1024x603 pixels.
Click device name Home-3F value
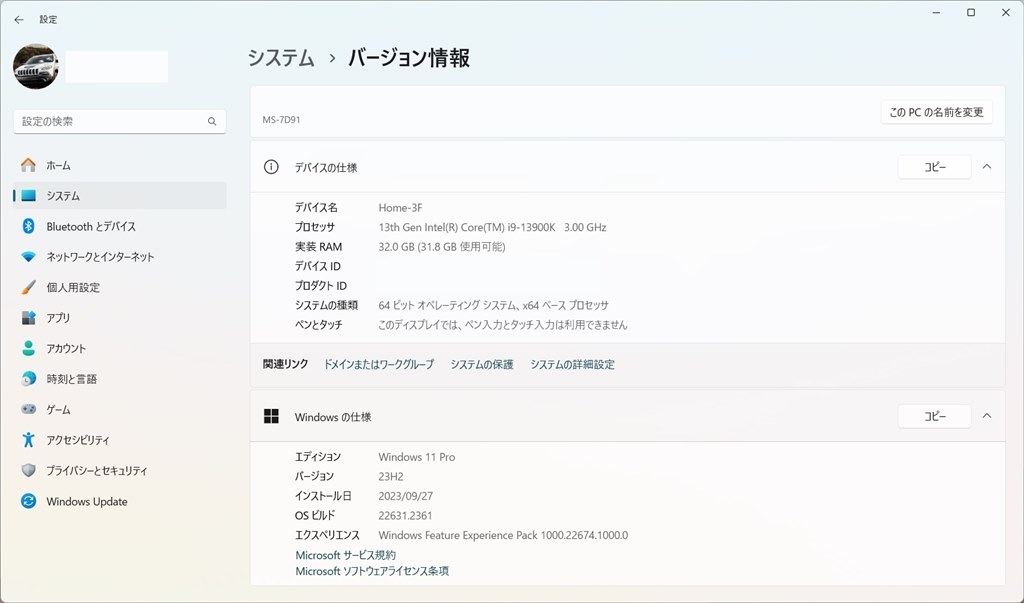tap(400, 208)
